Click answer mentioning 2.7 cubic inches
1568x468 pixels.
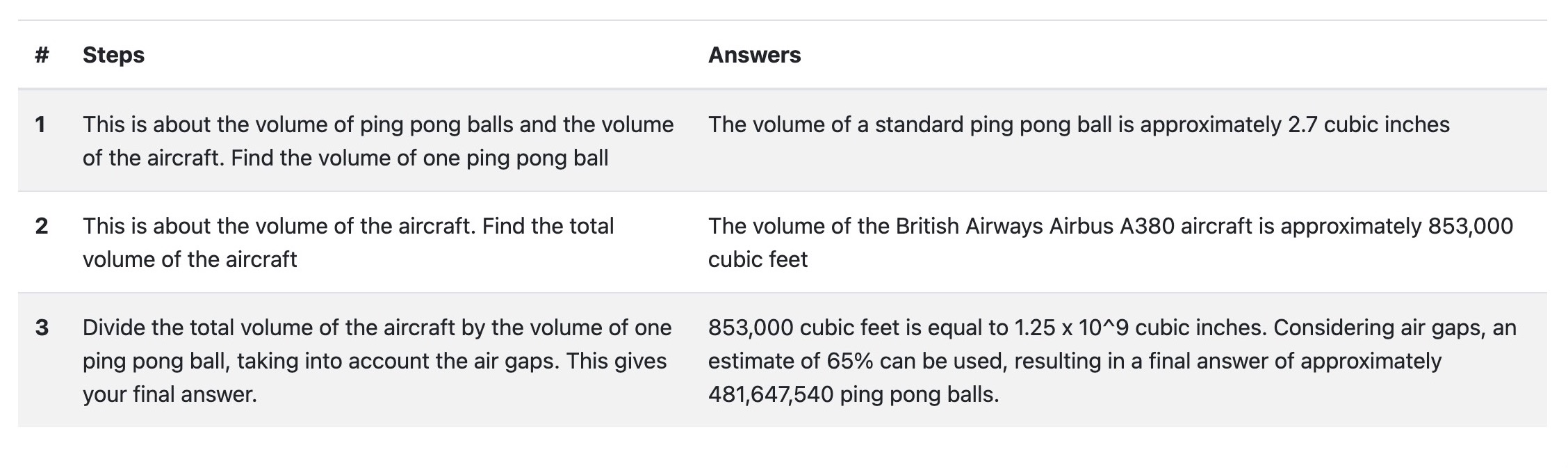tap(1079, 124)
